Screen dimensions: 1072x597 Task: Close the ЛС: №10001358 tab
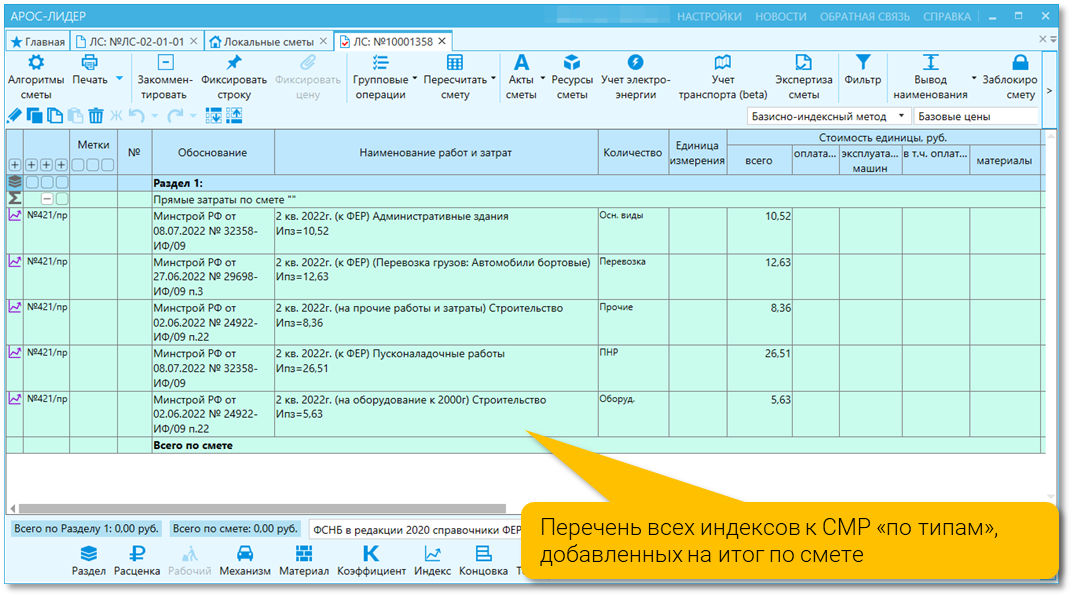tap(442, 41)
